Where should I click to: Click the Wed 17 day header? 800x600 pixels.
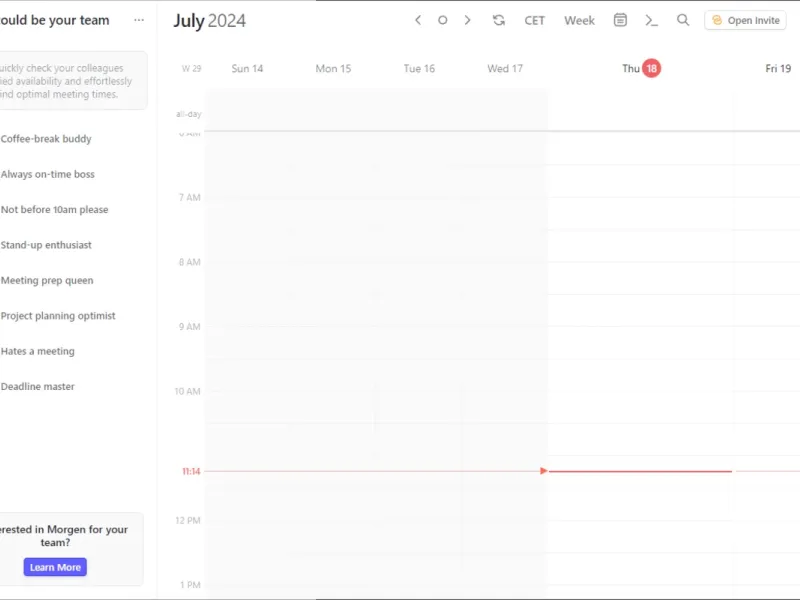point(505,68)
